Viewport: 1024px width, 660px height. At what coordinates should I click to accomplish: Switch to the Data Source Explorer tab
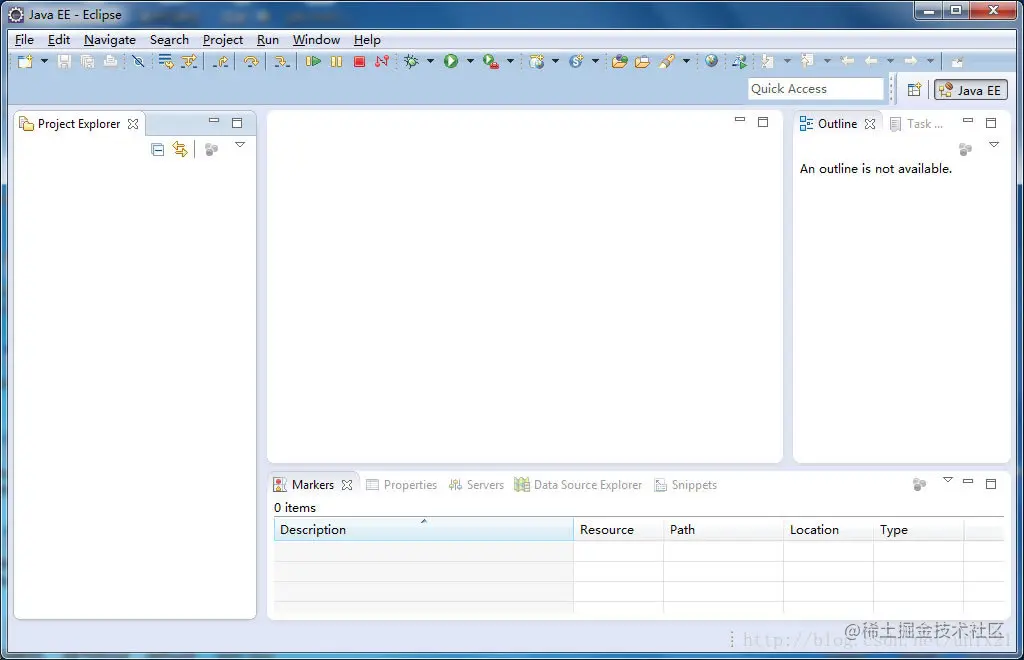point(578,485)
